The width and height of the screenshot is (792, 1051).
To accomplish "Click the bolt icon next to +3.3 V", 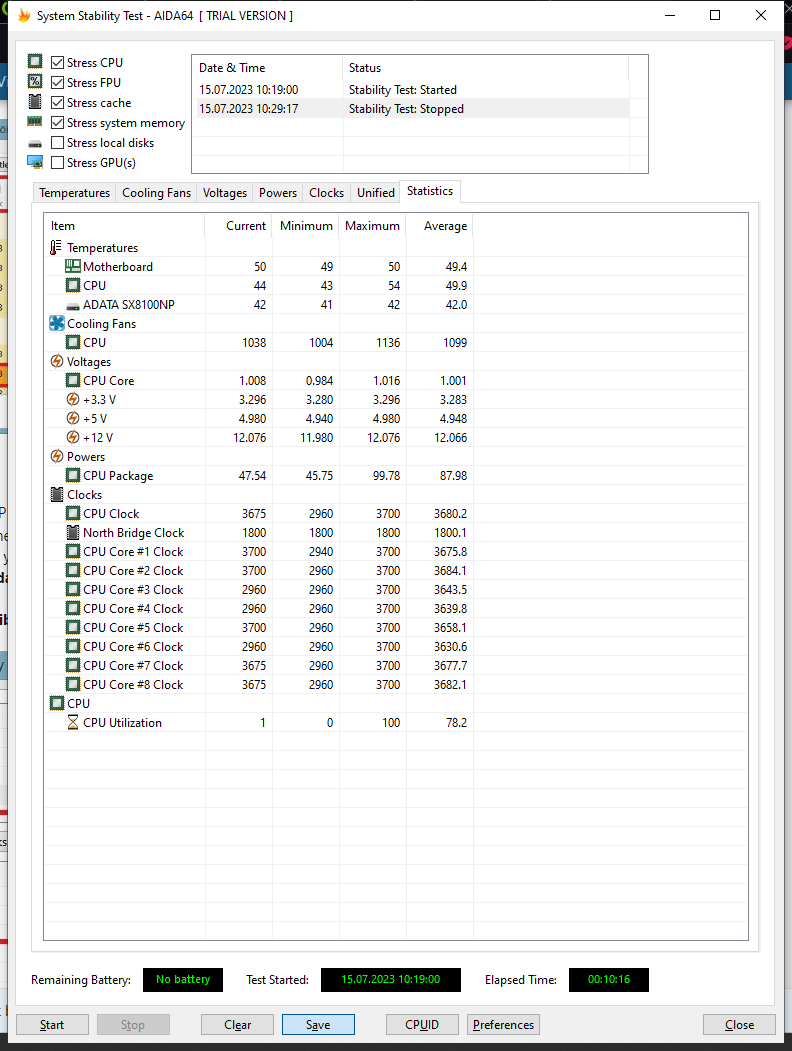I will pos(72,399).
